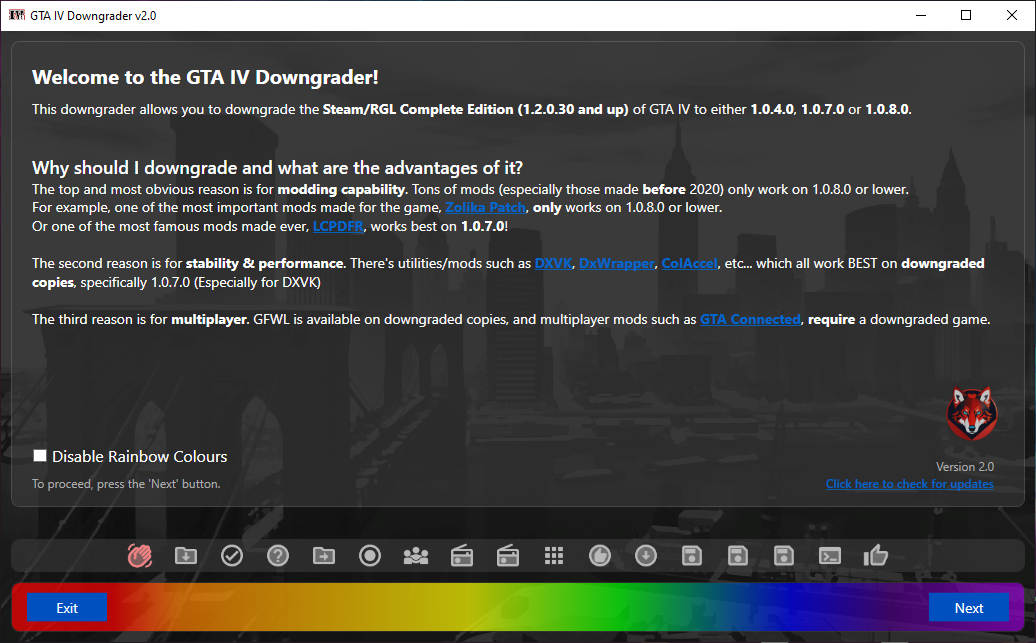
Task: Select the folder with right arrow icon
Action: point(323,555)
